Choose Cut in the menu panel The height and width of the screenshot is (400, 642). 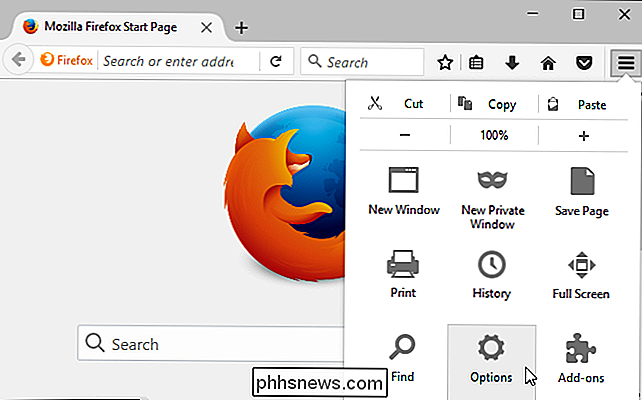click(x=404, y=104)
